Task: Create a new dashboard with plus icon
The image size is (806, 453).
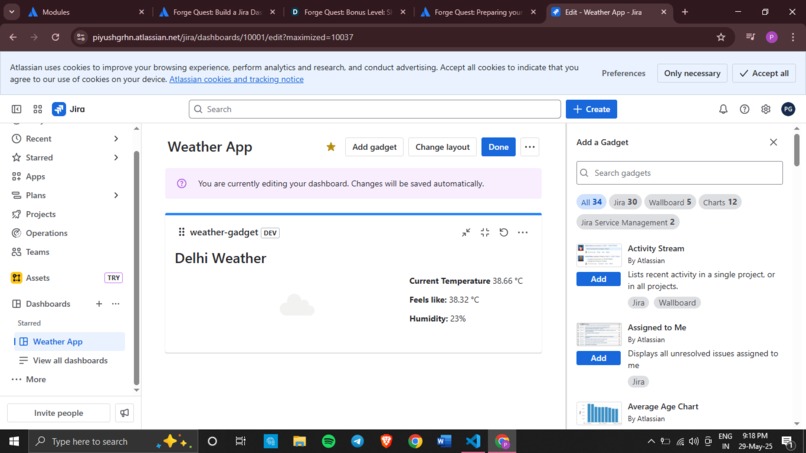Action: click(99, 304)
